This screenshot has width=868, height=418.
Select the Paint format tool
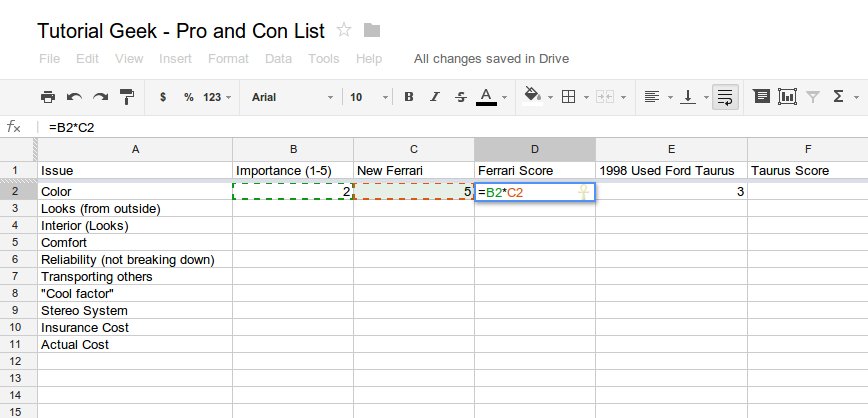pyautogui.click(x=127, y=97)
